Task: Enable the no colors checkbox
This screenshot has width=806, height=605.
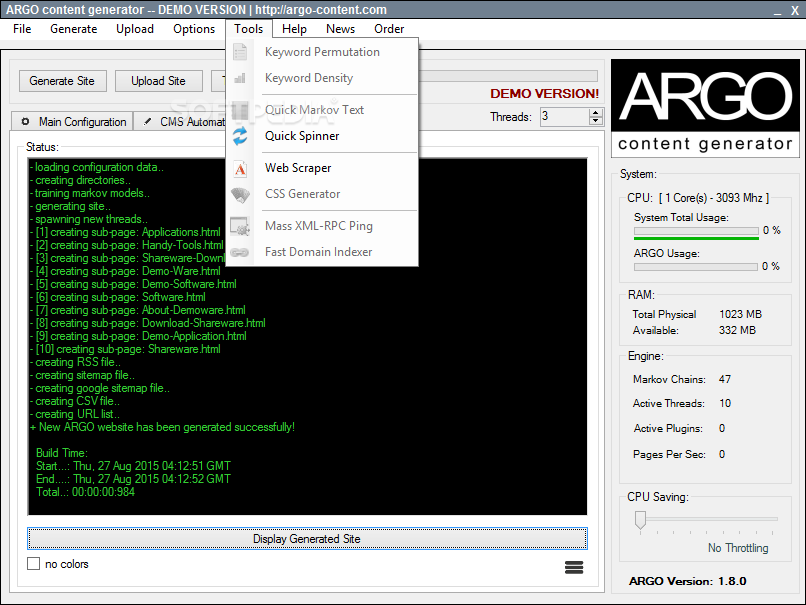Action: coord(33,564)
